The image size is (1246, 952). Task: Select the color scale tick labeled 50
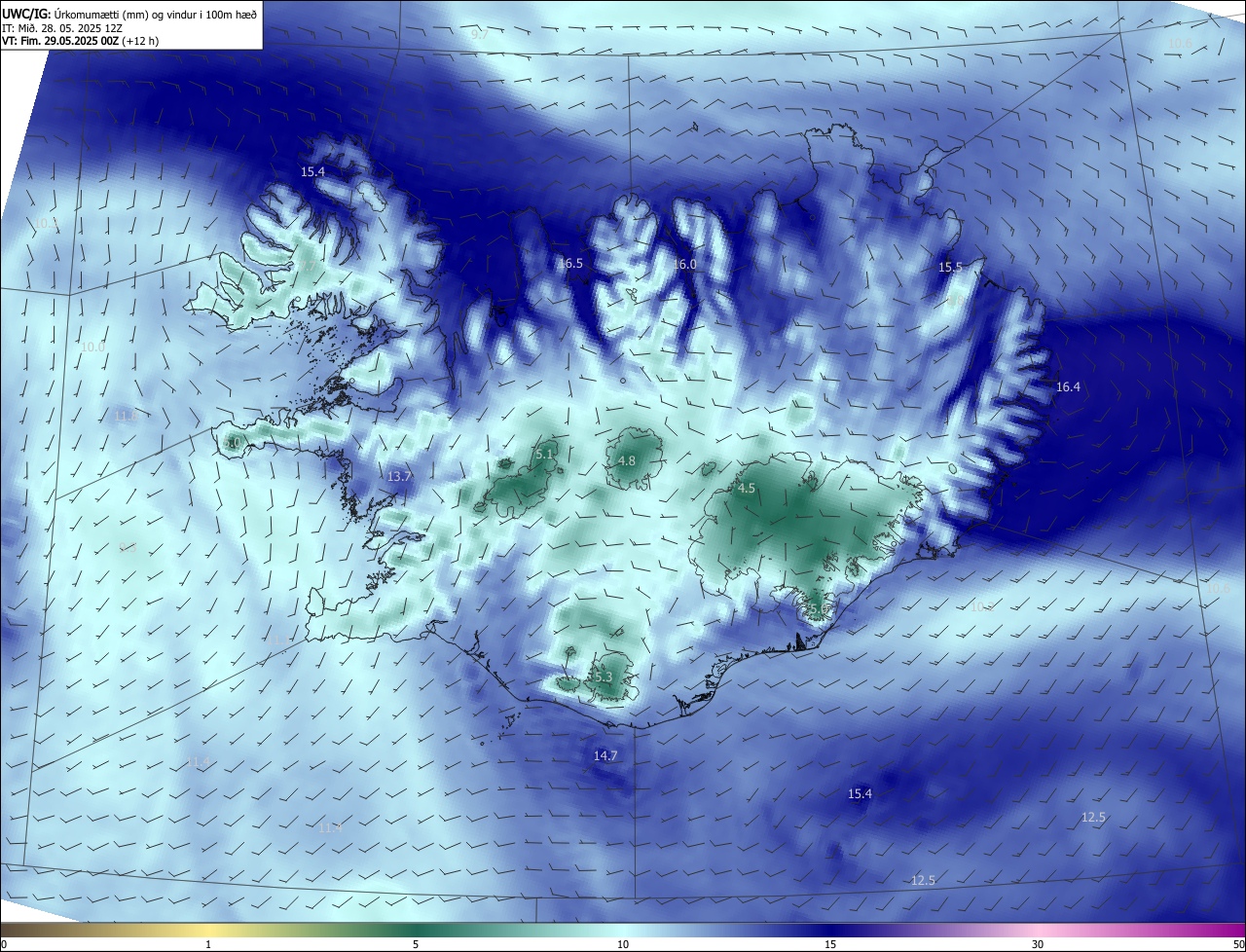(x=1237, y=944)
